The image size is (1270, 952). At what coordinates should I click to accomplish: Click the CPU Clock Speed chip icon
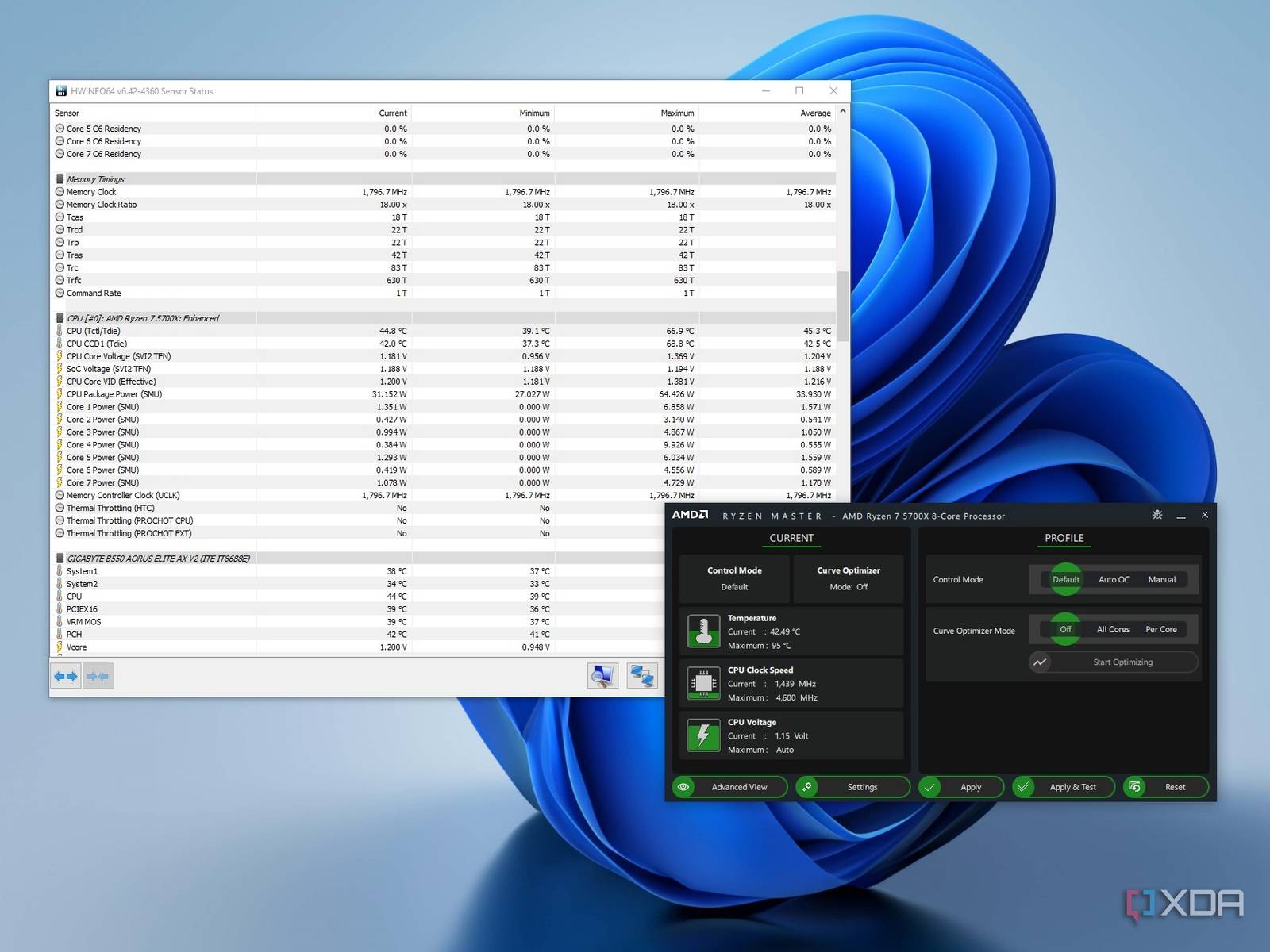click(702, 683)
